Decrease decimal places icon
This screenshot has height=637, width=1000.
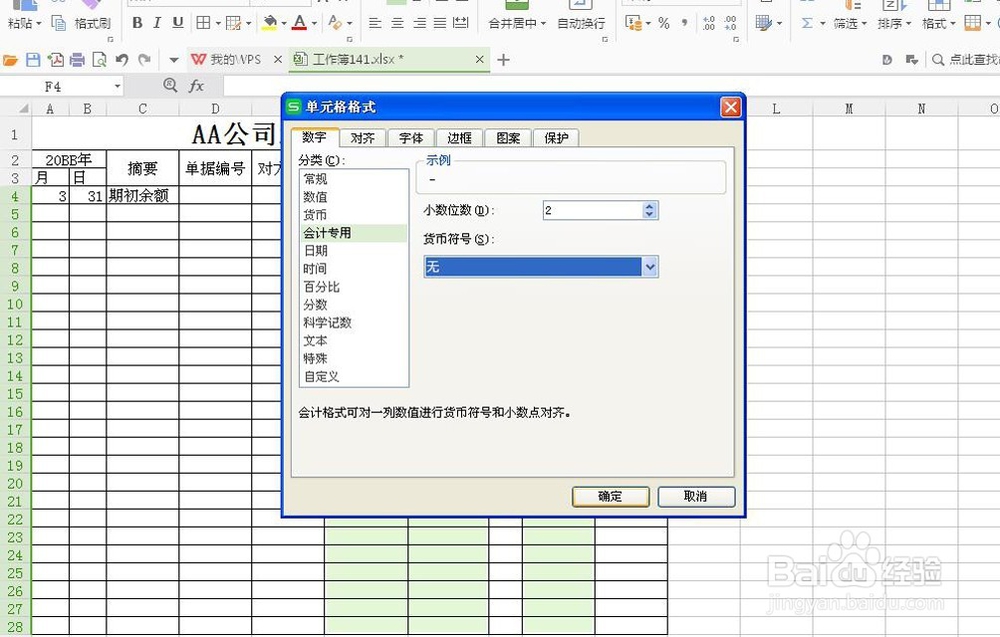click(730, 24)
